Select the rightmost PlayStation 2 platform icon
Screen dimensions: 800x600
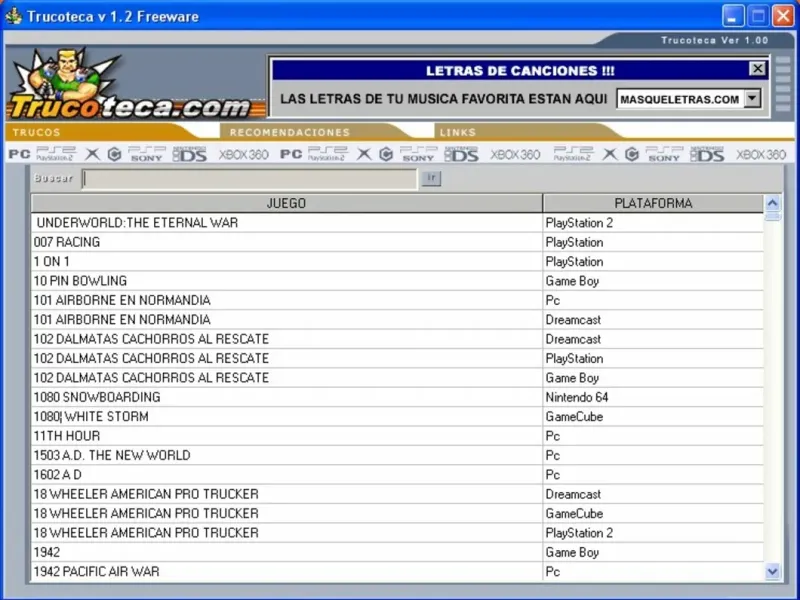pos(573,154)
